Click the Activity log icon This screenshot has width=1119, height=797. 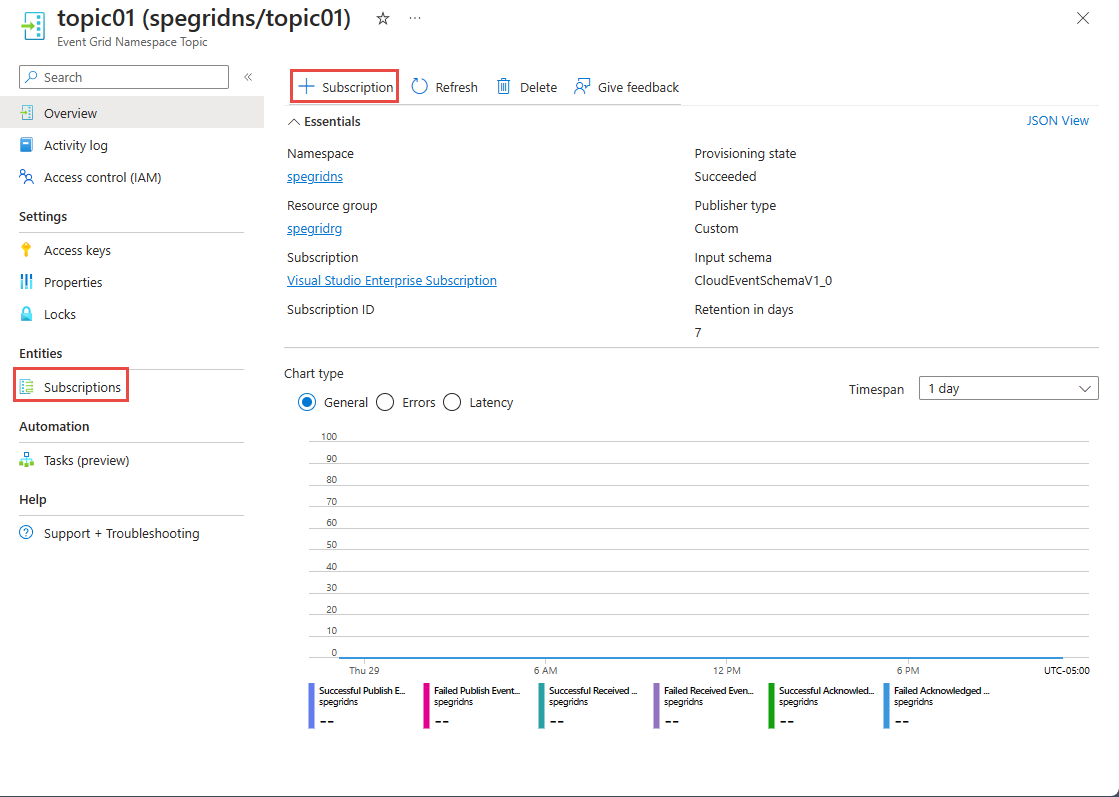click(x=26, y=145)
